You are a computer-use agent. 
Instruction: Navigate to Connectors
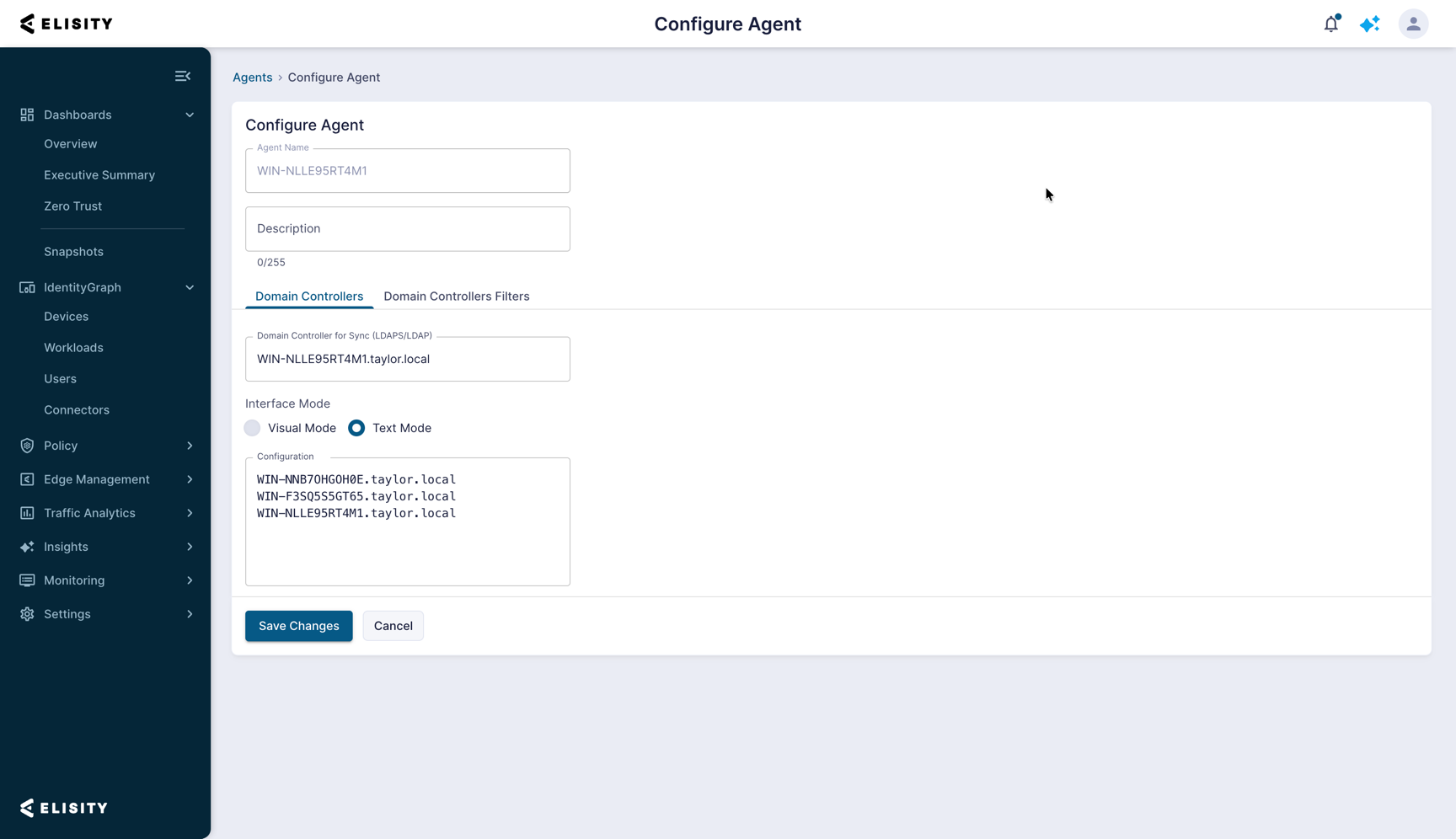[x=77, y=410]
